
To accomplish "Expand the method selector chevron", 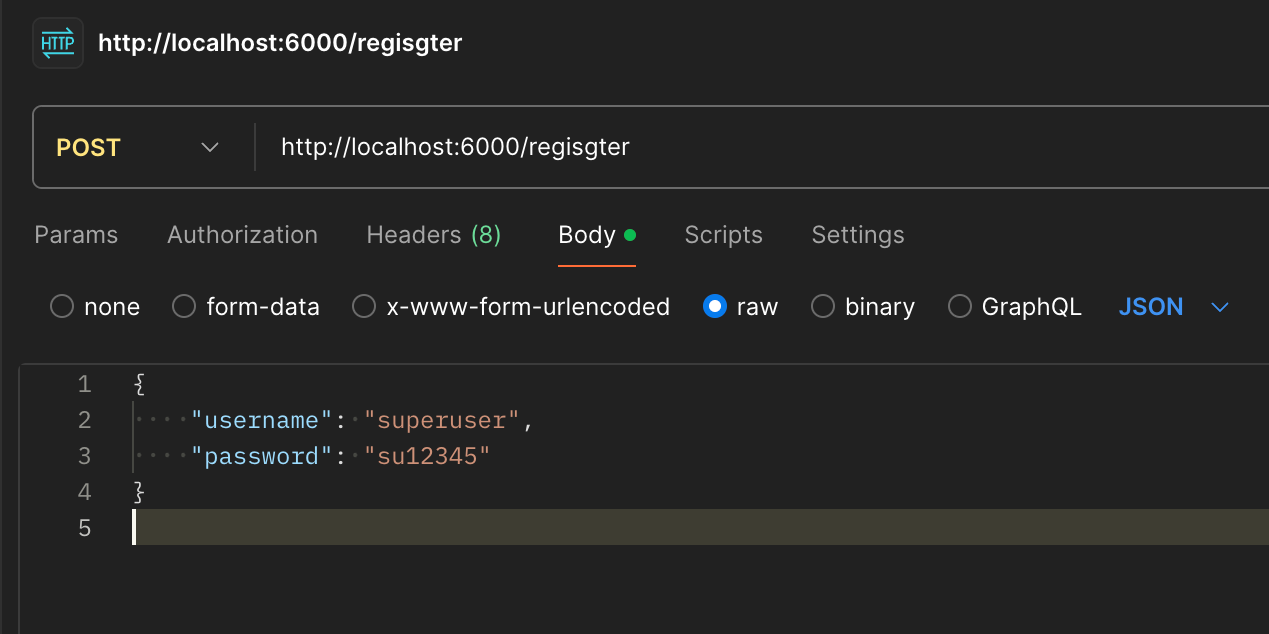I will tap(210, 148).
